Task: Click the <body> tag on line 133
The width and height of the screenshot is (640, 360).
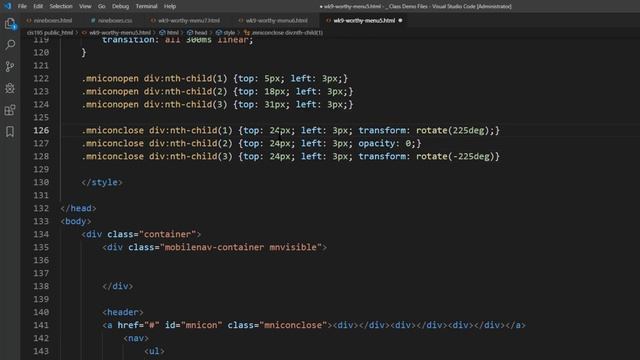Action: point(76,221)
